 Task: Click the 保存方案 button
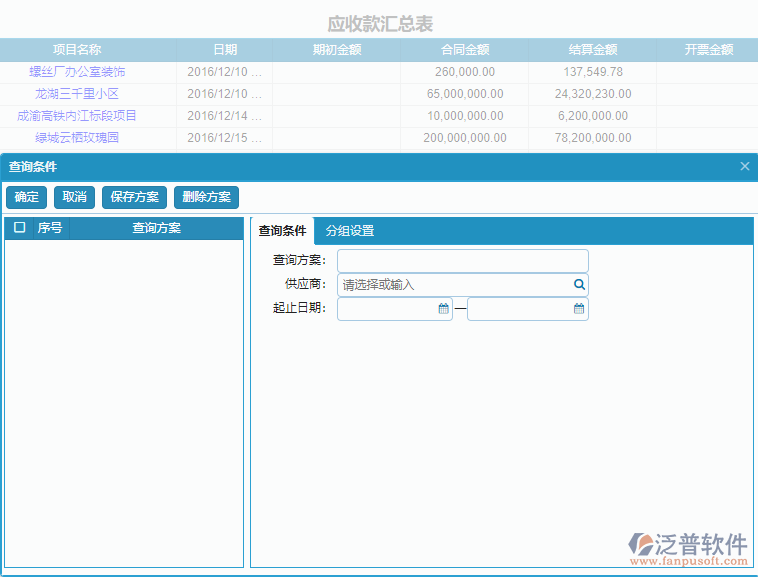(135, 197)
